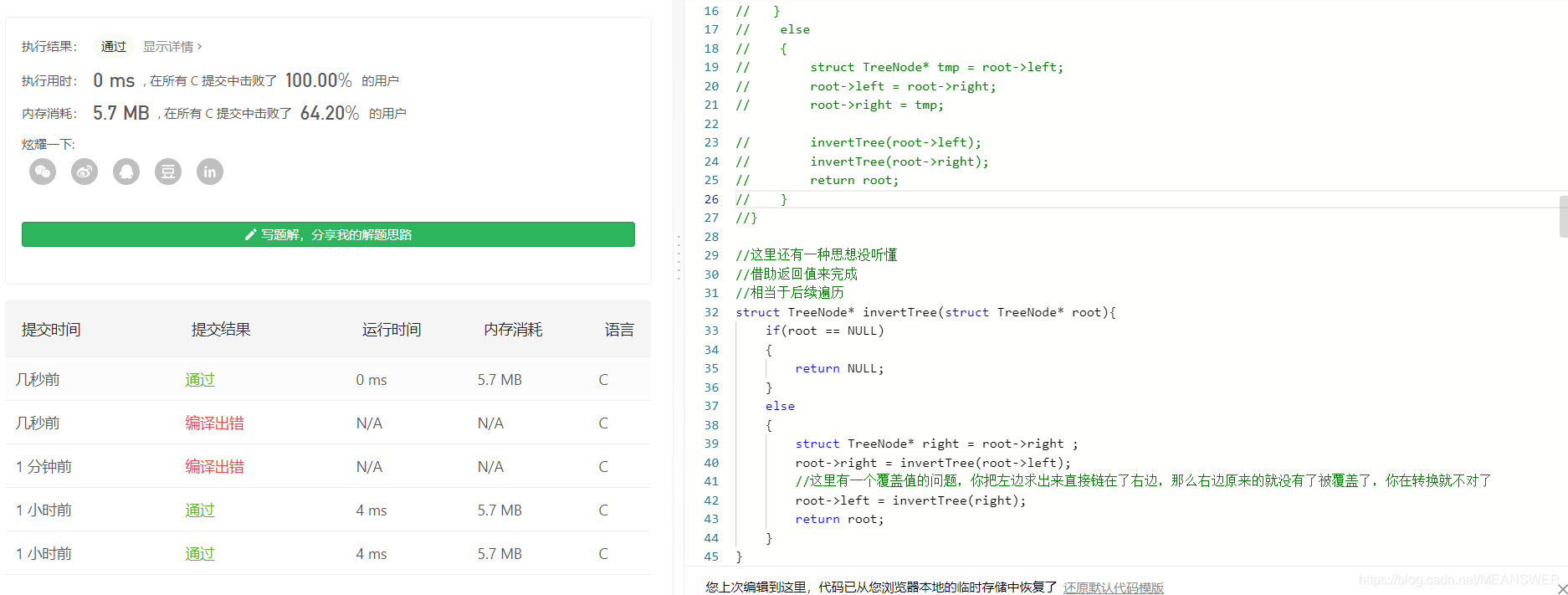Open the 几秒前 通过 submission result
1568x595 pixels.
coord(200,380)
